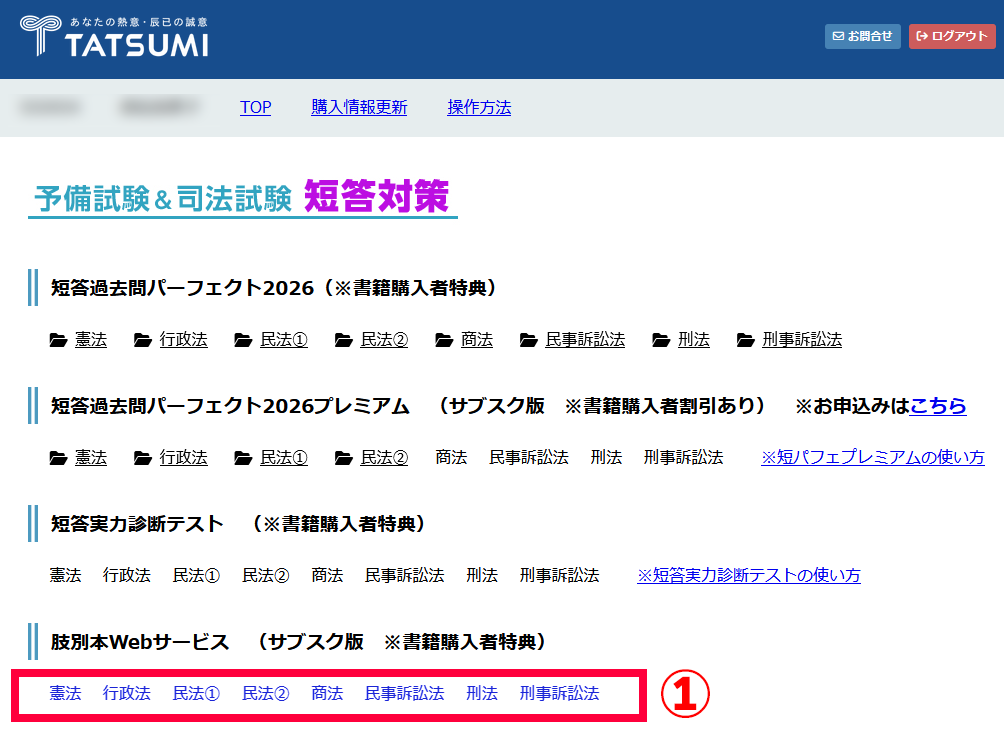Open 購入情報更新 in the navigation bar
The image size is (1004, 742).
[359, 107]
